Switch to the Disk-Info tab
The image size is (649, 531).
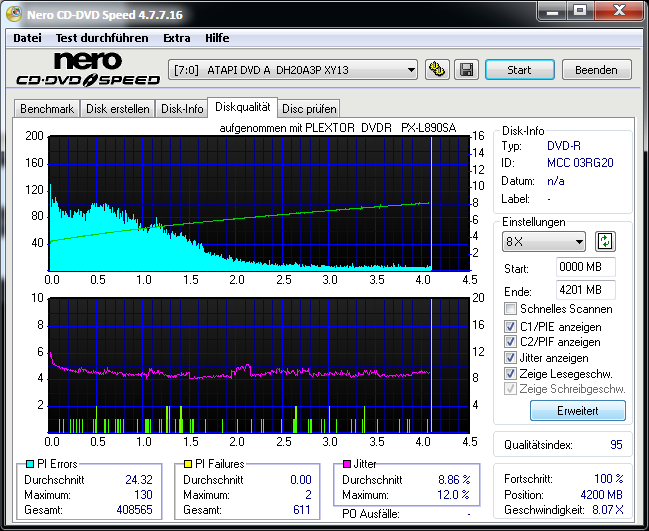coord(182,109)
